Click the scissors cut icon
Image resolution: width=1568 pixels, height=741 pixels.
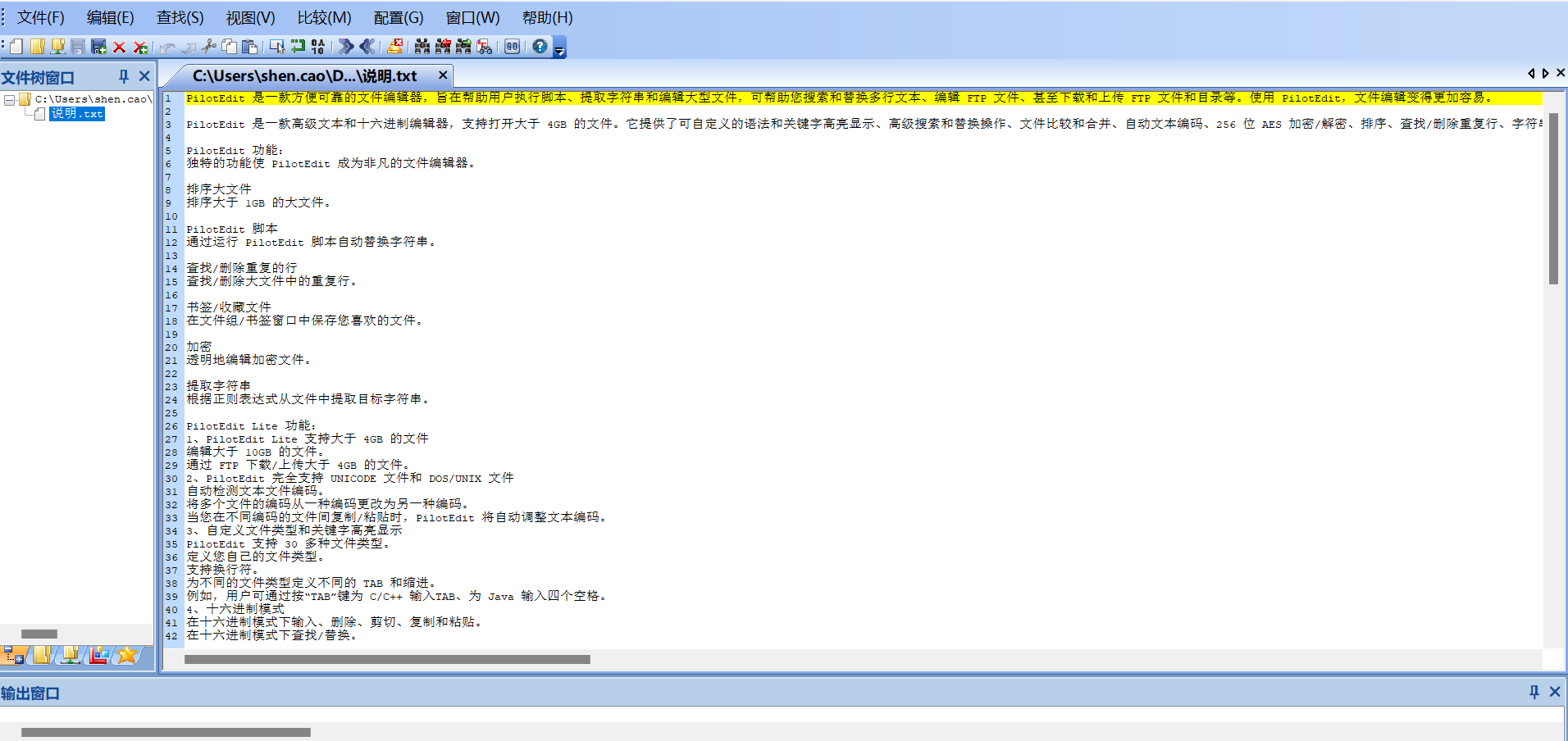click(208, 47)
